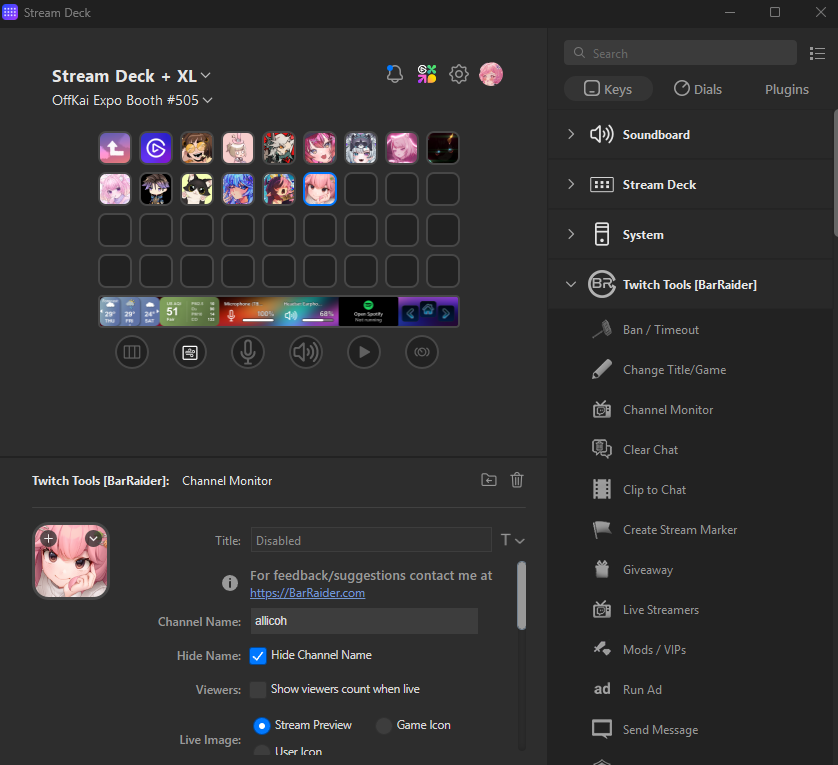This screenshot has width=838, height=765.
Task: Click the Title input field
Action: coord(371,540)
